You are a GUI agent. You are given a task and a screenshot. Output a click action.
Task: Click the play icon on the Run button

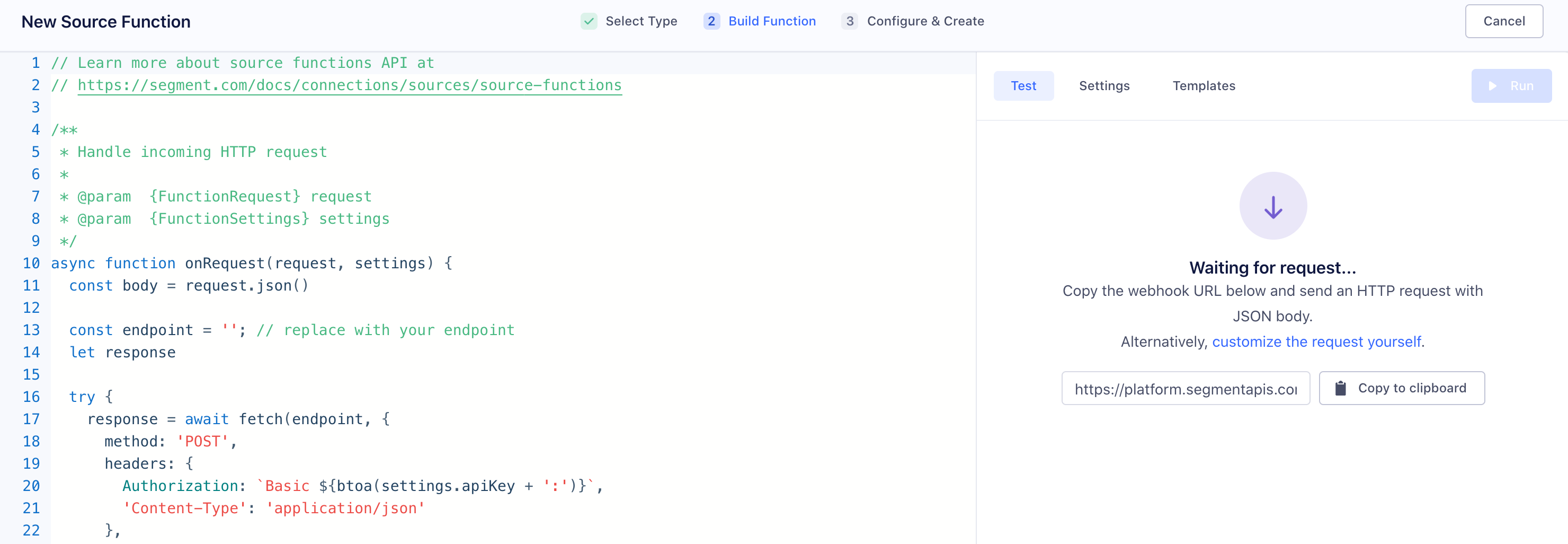click(1493, 86)
